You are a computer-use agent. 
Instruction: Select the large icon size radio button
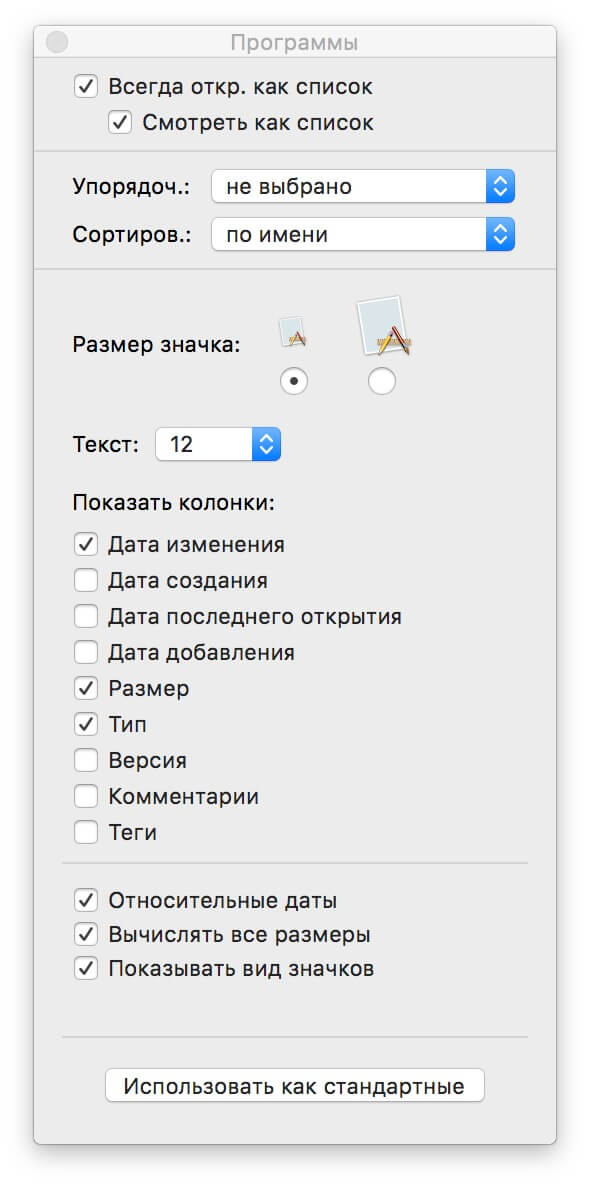[381, 382]
